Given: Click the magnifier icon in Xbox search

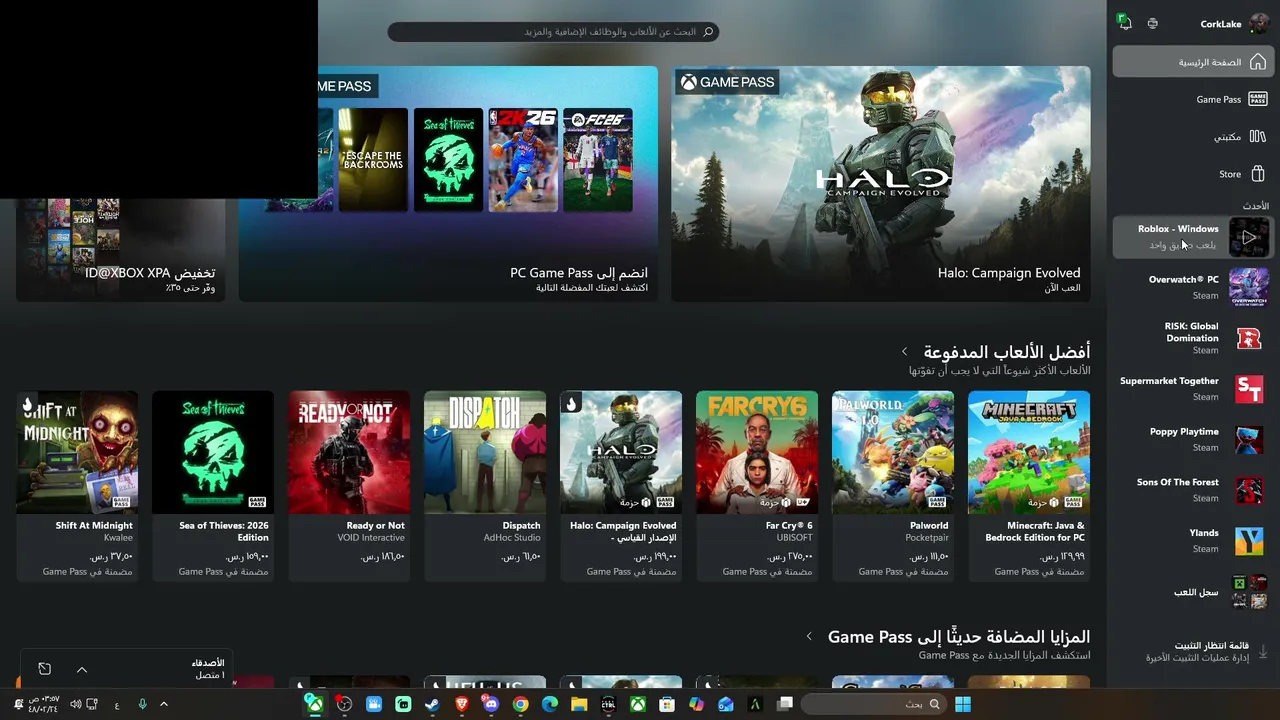Looking at the screenshot, I should point(708,32).
